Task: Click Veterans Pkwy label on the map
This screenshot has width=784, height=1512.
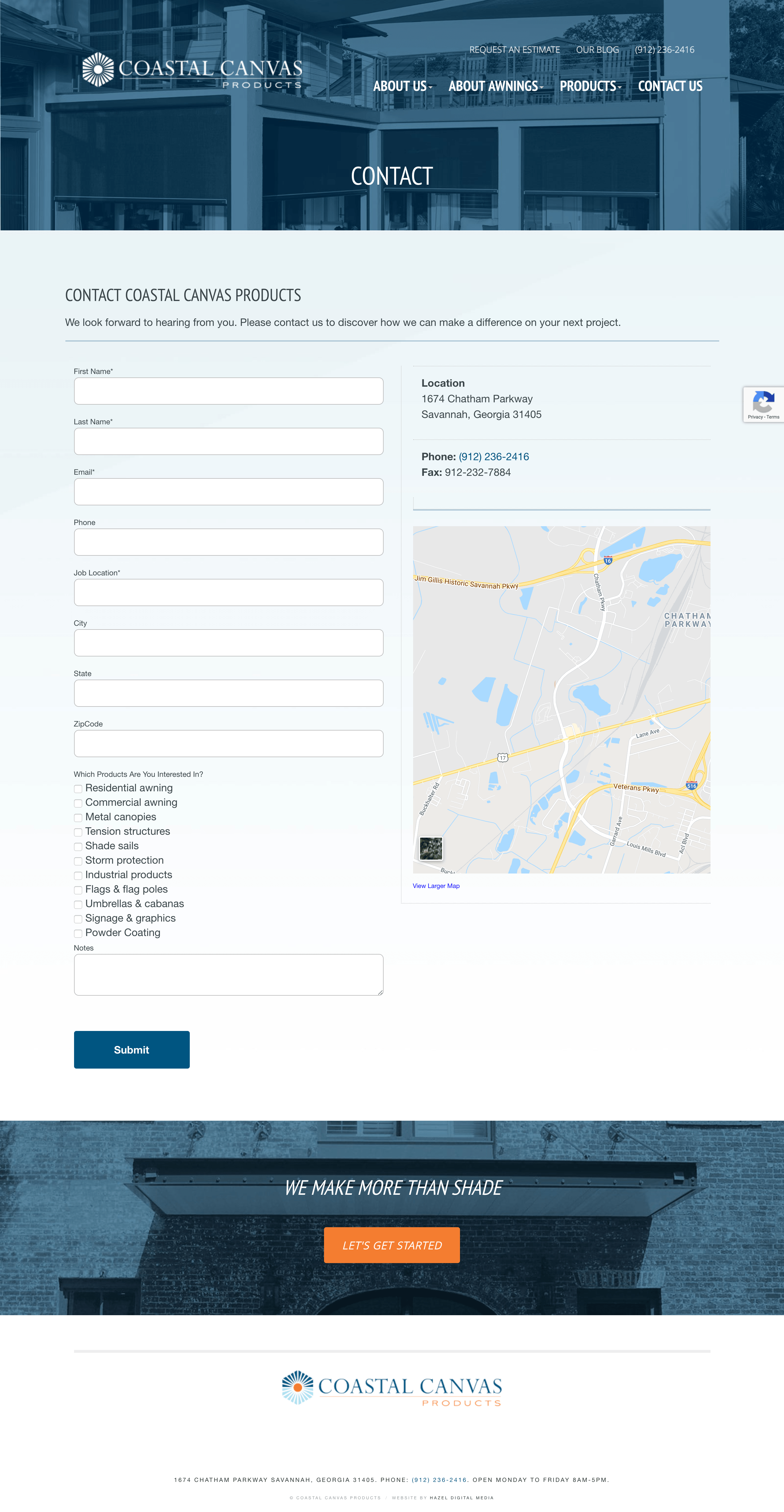Action: coord(636,788)
